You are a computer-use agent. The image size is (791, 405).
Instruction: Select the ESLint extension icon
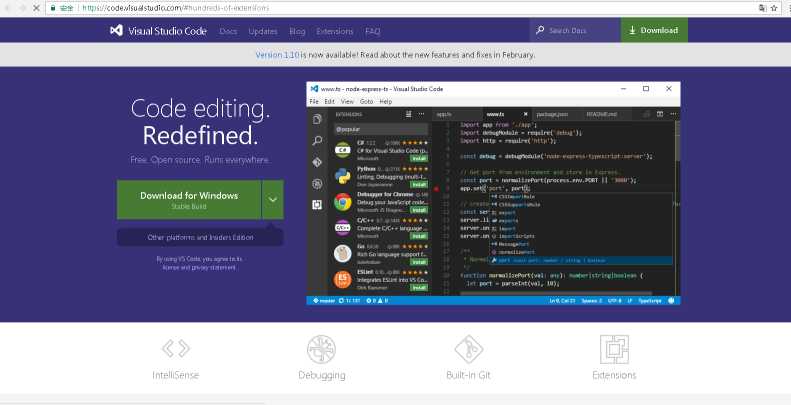click(343, 279)
